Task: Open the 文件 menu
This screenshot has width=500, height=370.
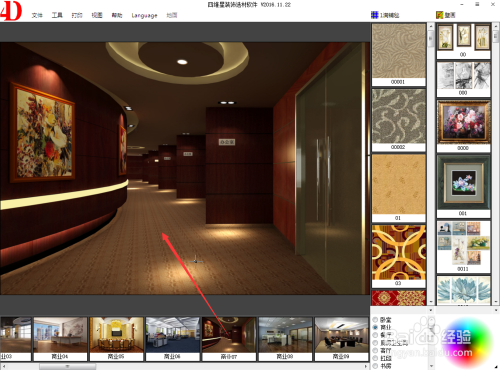Action: pos(37,15)
